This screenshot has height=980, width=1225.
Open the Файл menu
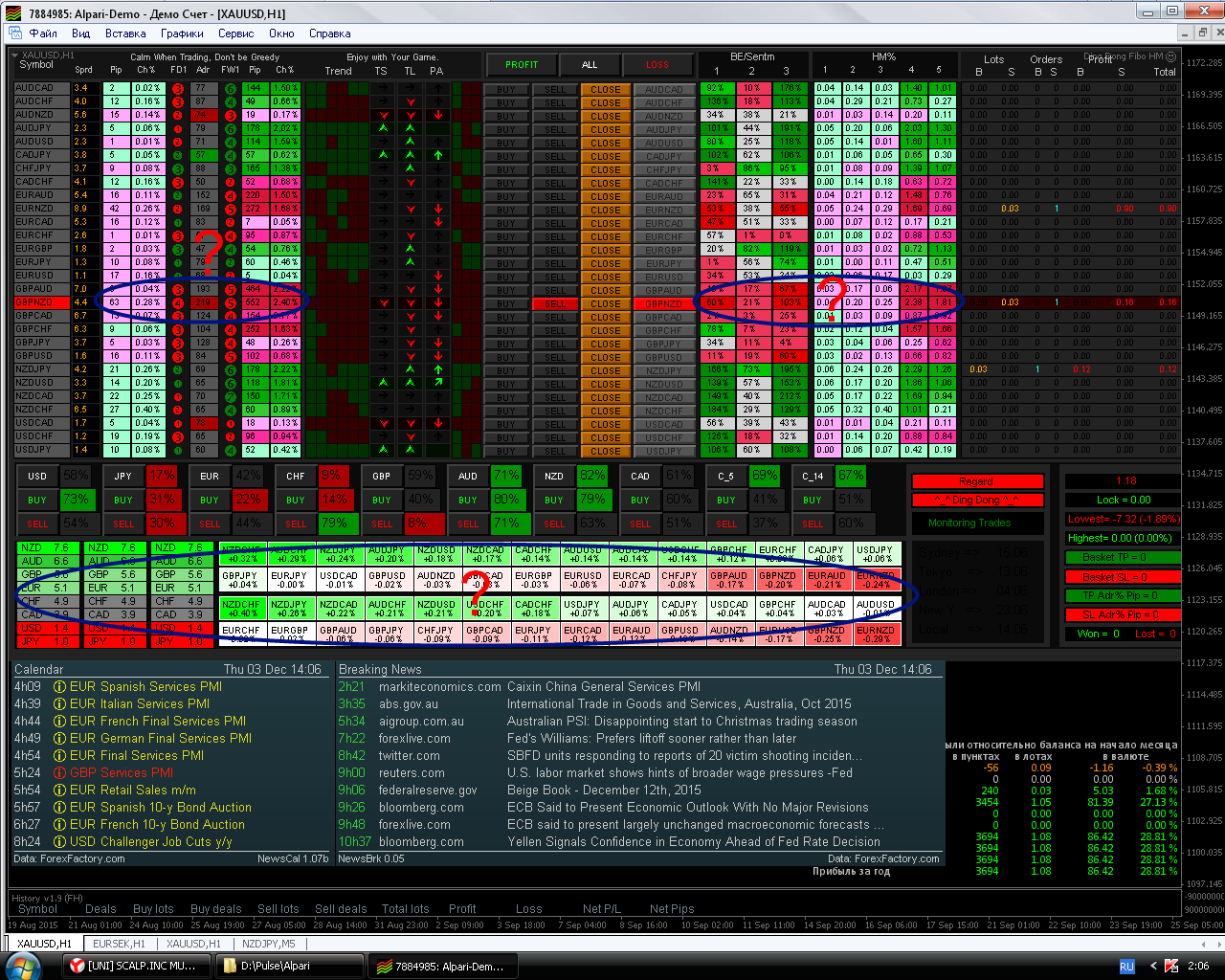click(x=43, y=33)
